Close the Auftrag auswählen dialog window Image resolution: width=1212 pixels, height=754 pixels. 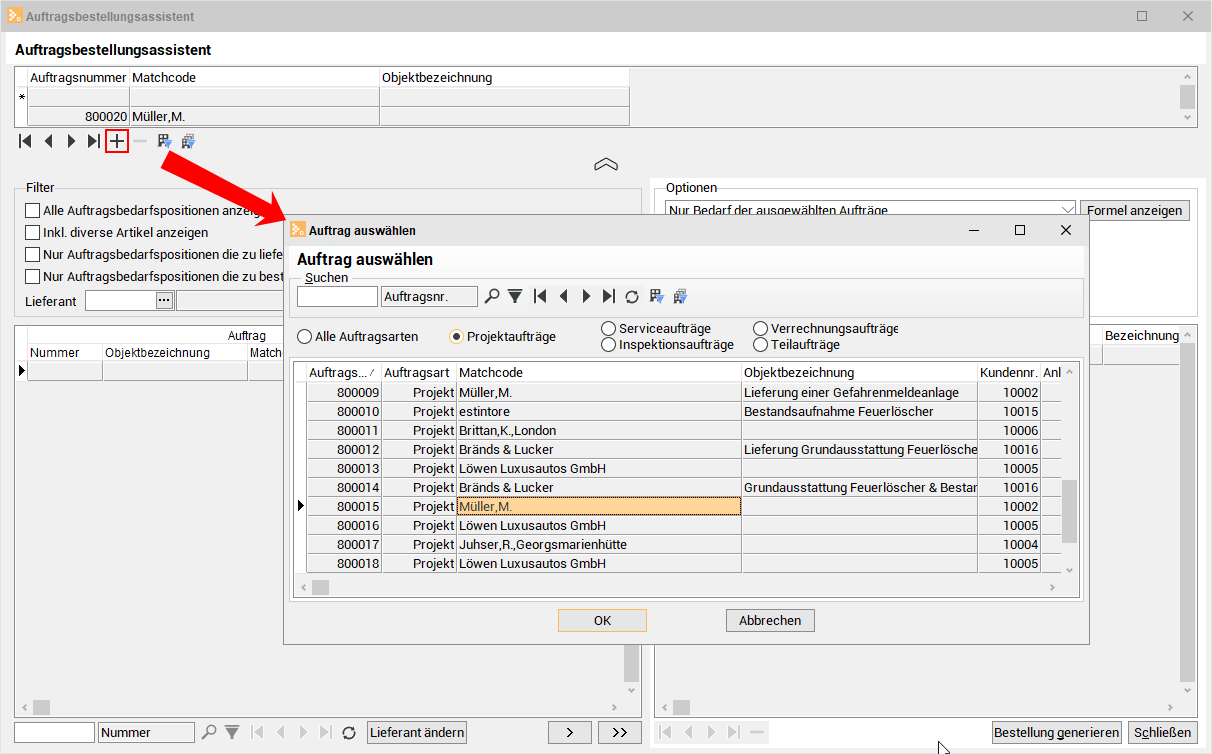(1066, 230)
